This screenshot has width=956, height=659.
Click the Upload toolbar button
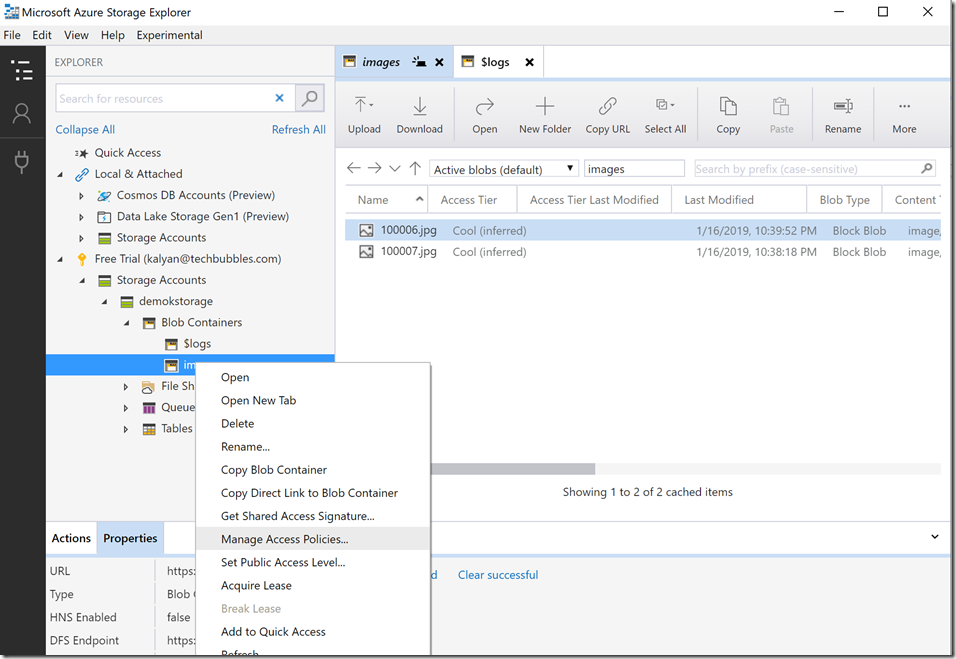tap(364, 115)
